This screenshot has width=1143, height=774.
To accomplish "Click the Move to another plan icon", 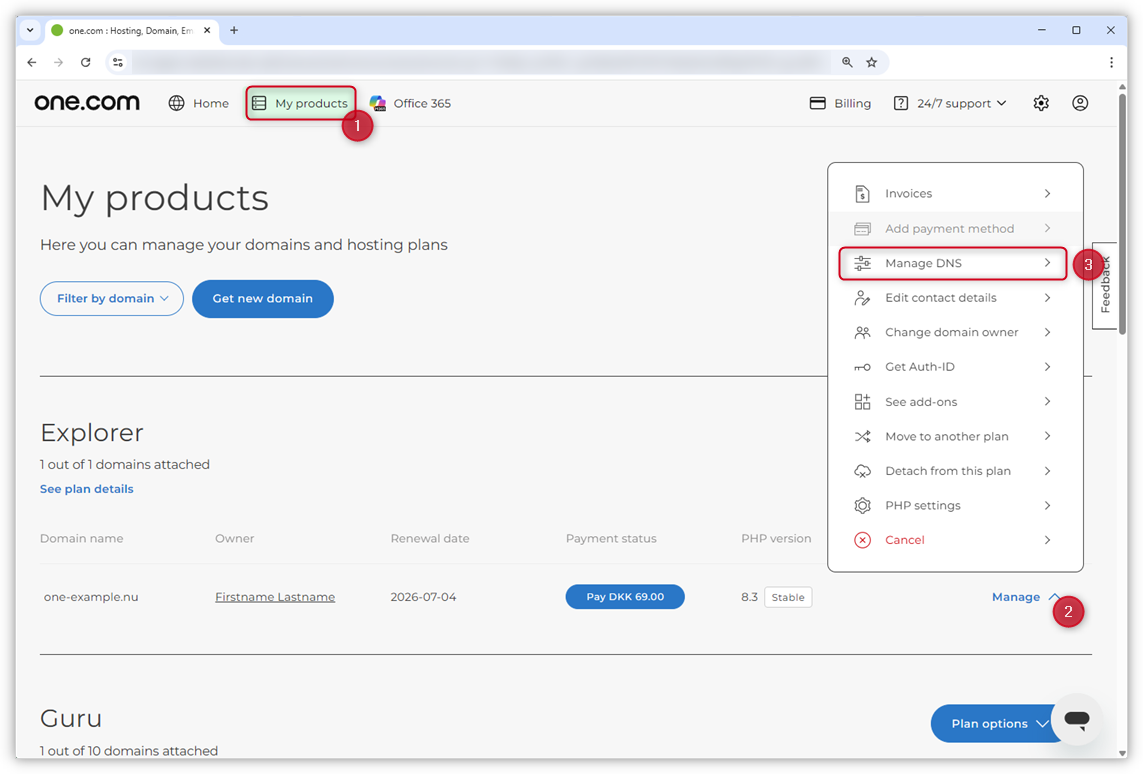I will click(x=862, y=436).
